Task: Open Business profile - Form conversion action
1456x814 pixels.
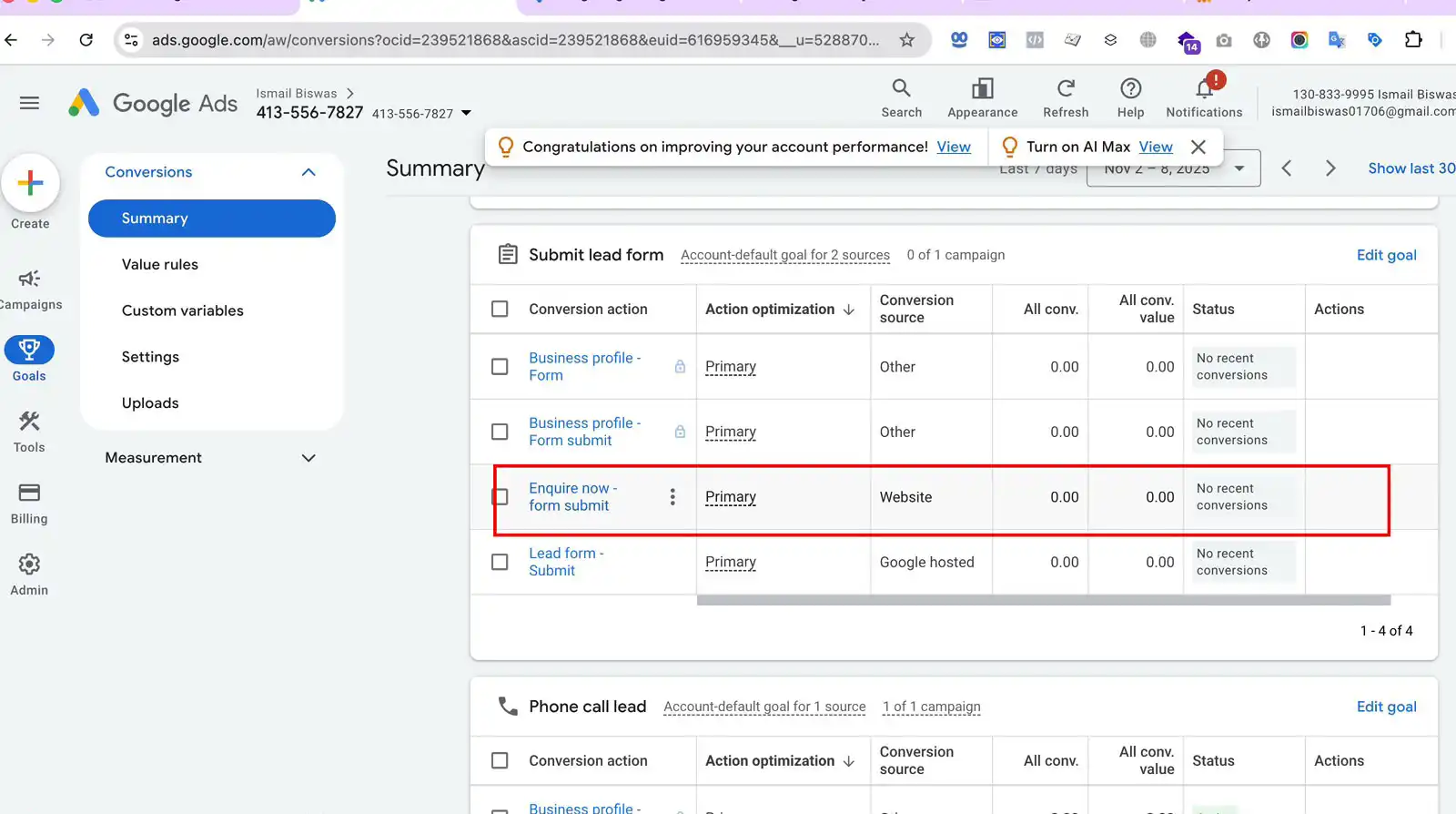Action: point(584,367)
